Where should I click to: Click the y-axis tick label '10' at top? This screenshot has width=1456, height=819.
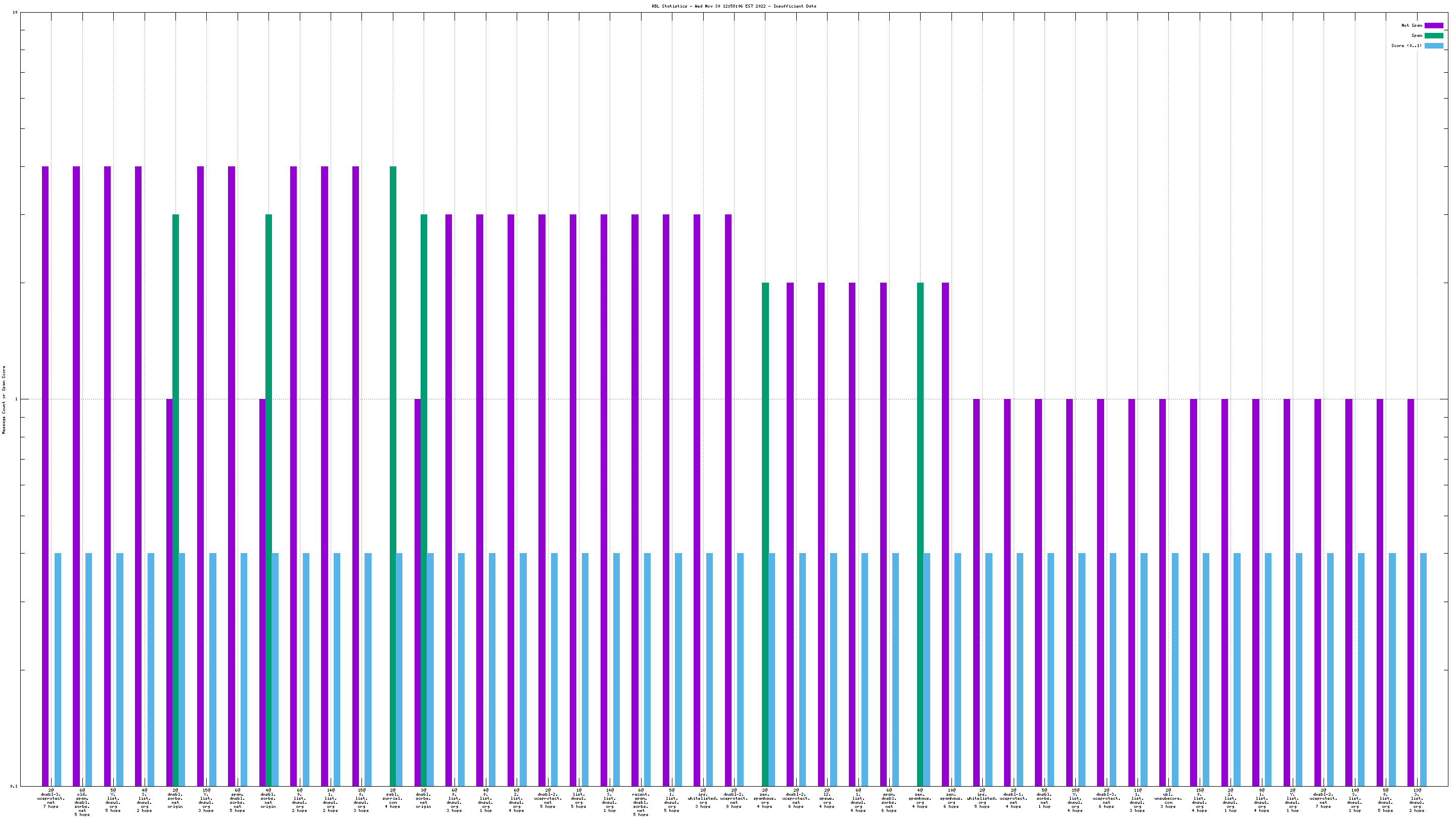(x=15, y=13)
